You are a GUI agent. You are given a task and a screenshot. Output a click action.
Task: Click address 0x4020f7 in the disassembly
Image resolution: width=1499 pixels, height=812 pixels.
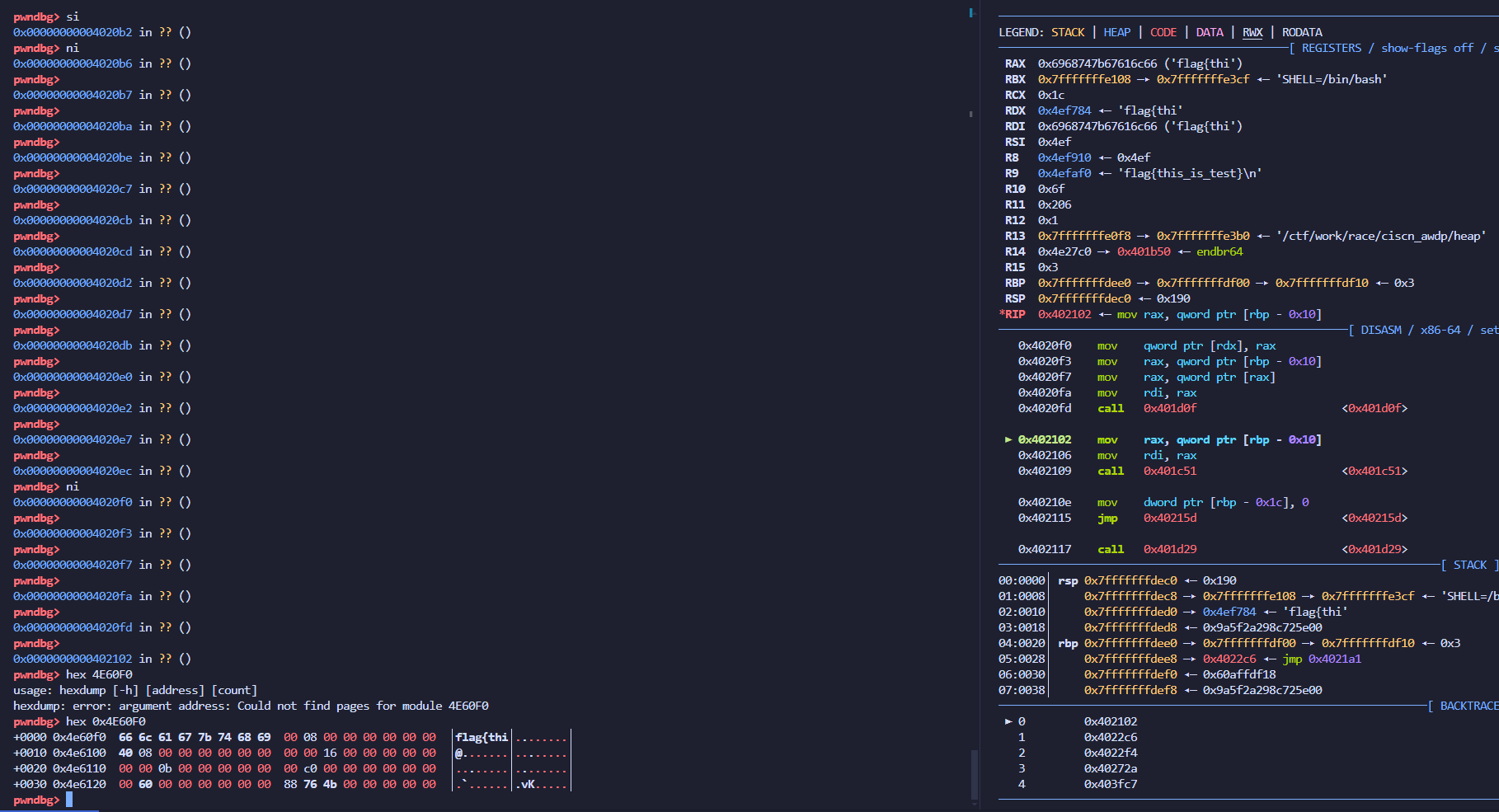tap(1045, 377)
